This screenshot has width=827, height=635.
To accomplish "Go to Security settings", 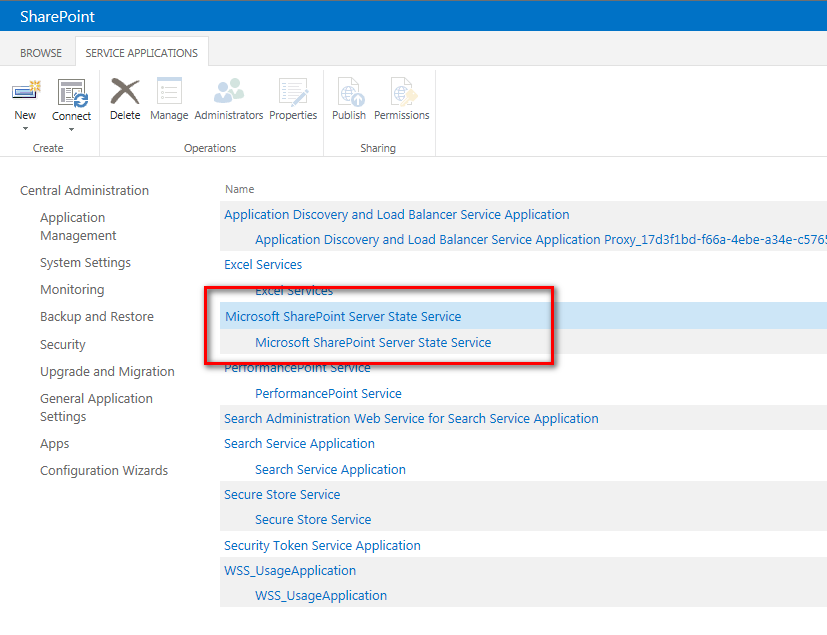I will (63, 344).
